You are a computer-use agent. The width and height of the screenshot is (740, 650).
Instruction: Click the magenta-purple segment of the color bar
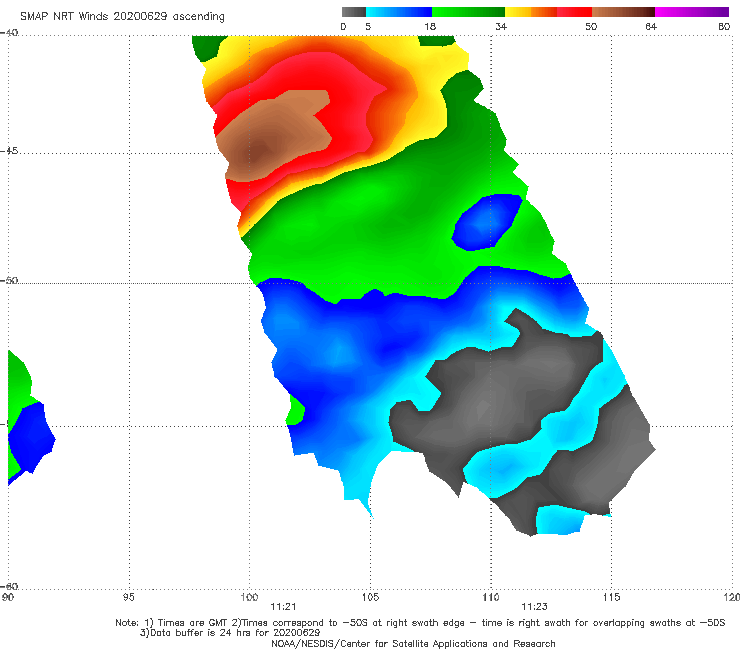(x=692, y=12)
